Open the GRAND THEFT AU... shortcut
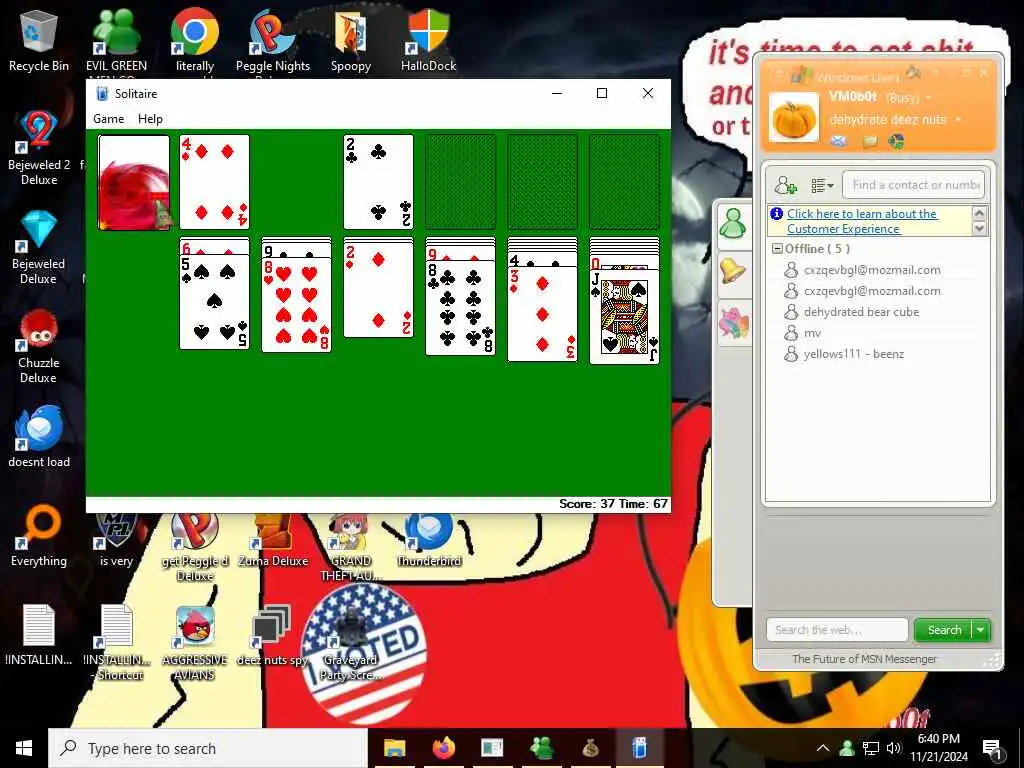Screen dimensions: 1024x768 [x=351, y=547]
